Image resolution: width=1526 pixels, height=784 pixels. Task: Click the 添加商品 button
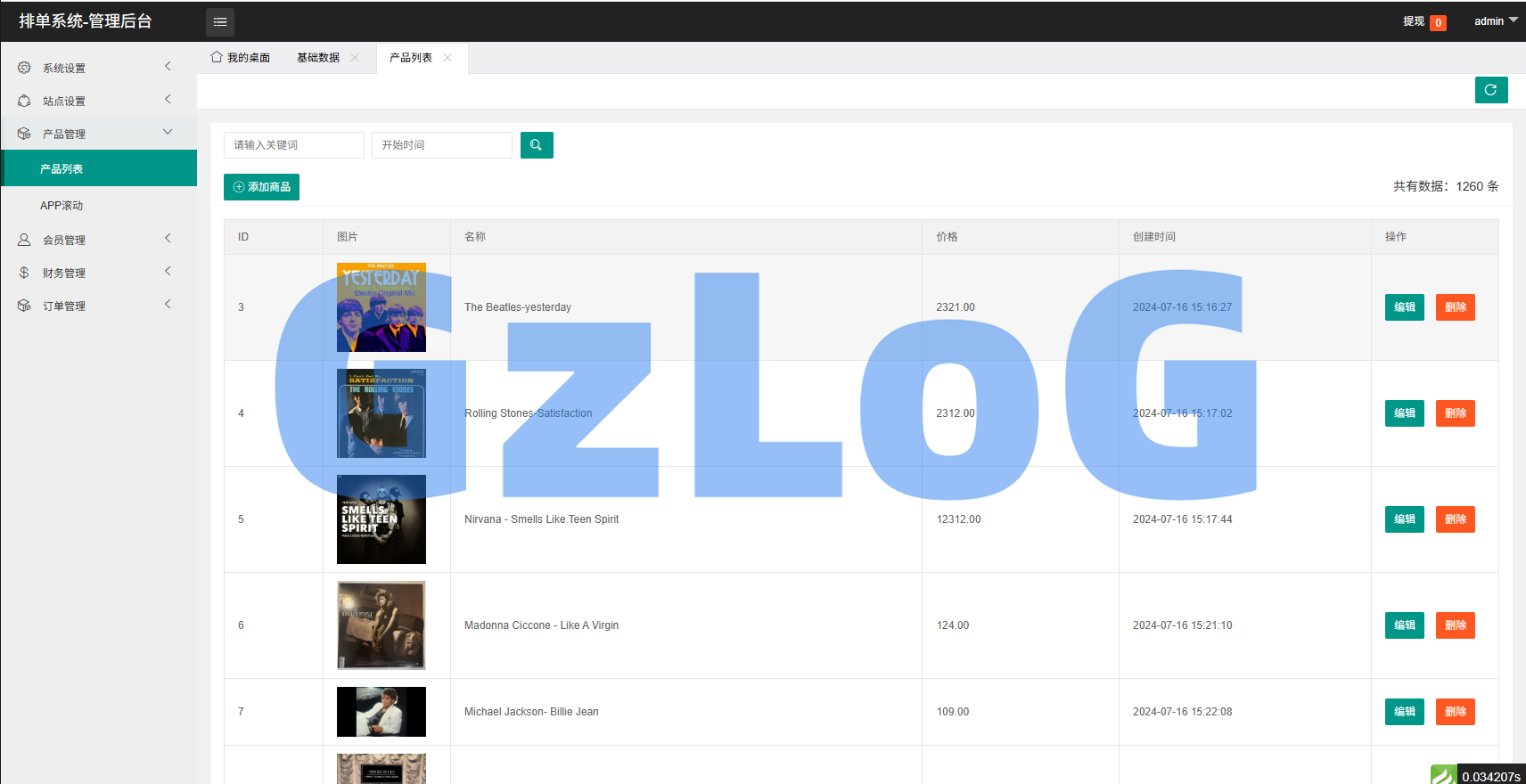[x=261, y=187]
